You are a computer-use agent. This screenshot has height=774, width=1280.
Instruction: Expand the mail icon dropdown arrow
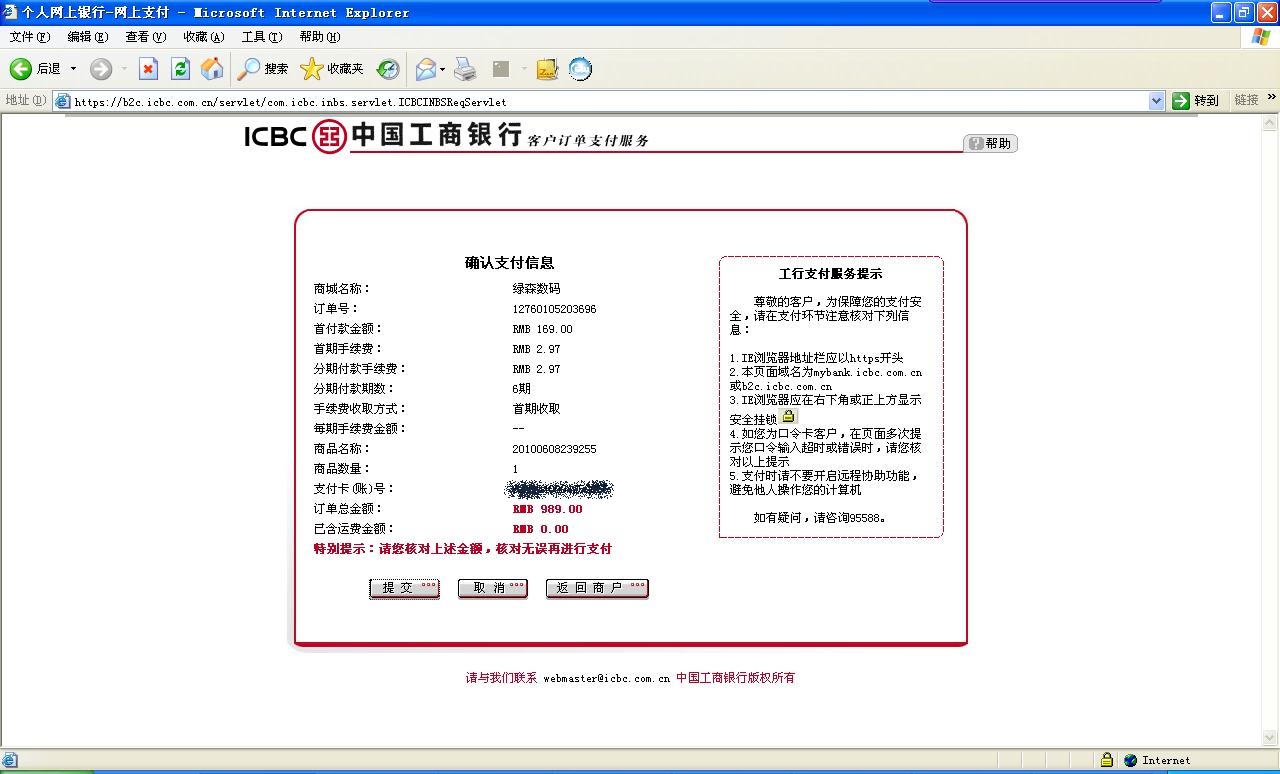pos(442,69)
